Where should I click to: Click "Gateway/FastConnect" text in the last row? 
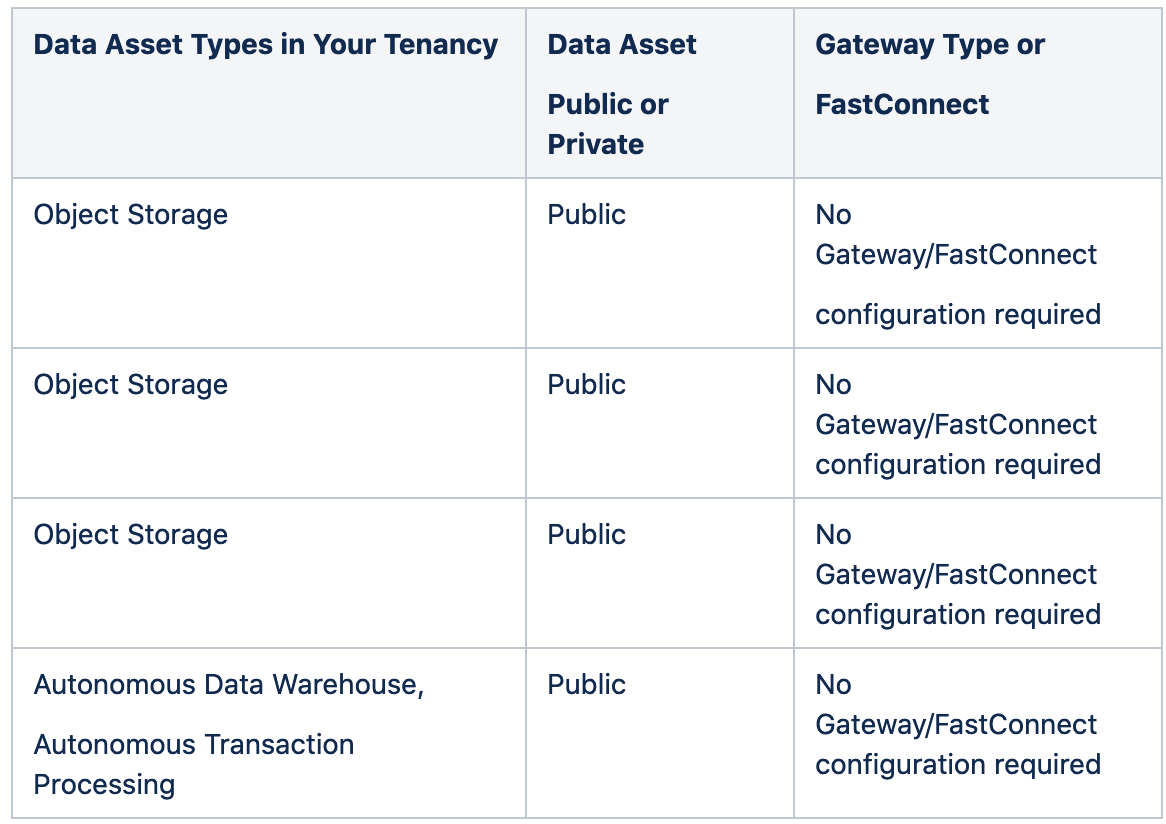click(x=956, y=725)
